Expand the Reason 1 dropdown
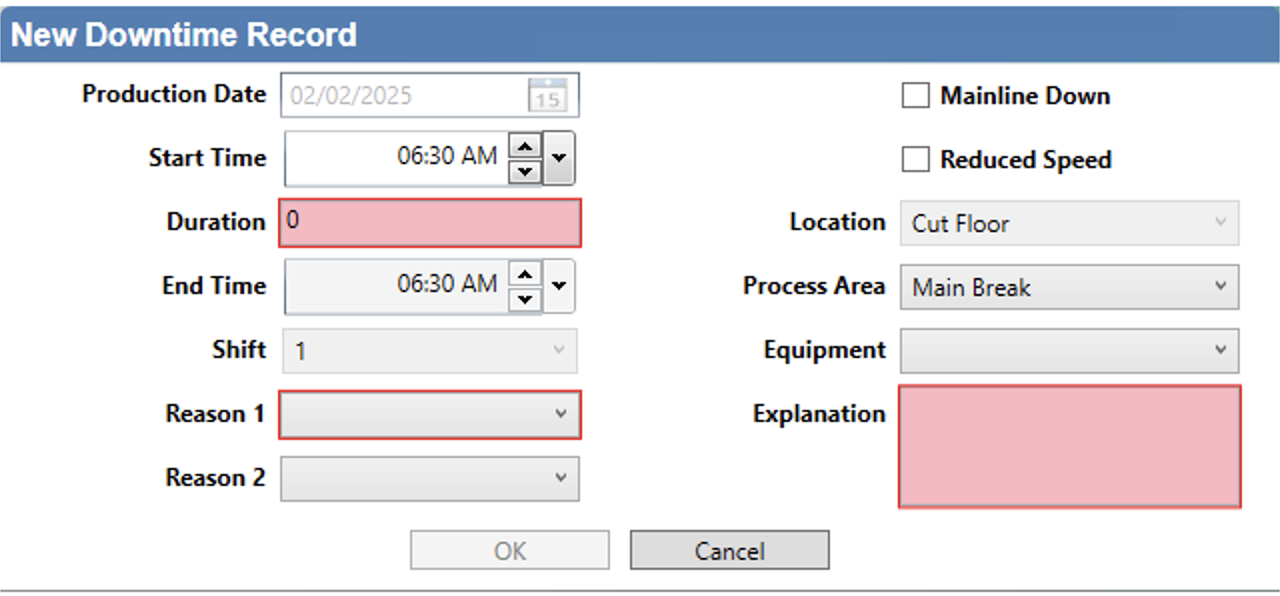The image size is (1280, 596). pos(430,414)
